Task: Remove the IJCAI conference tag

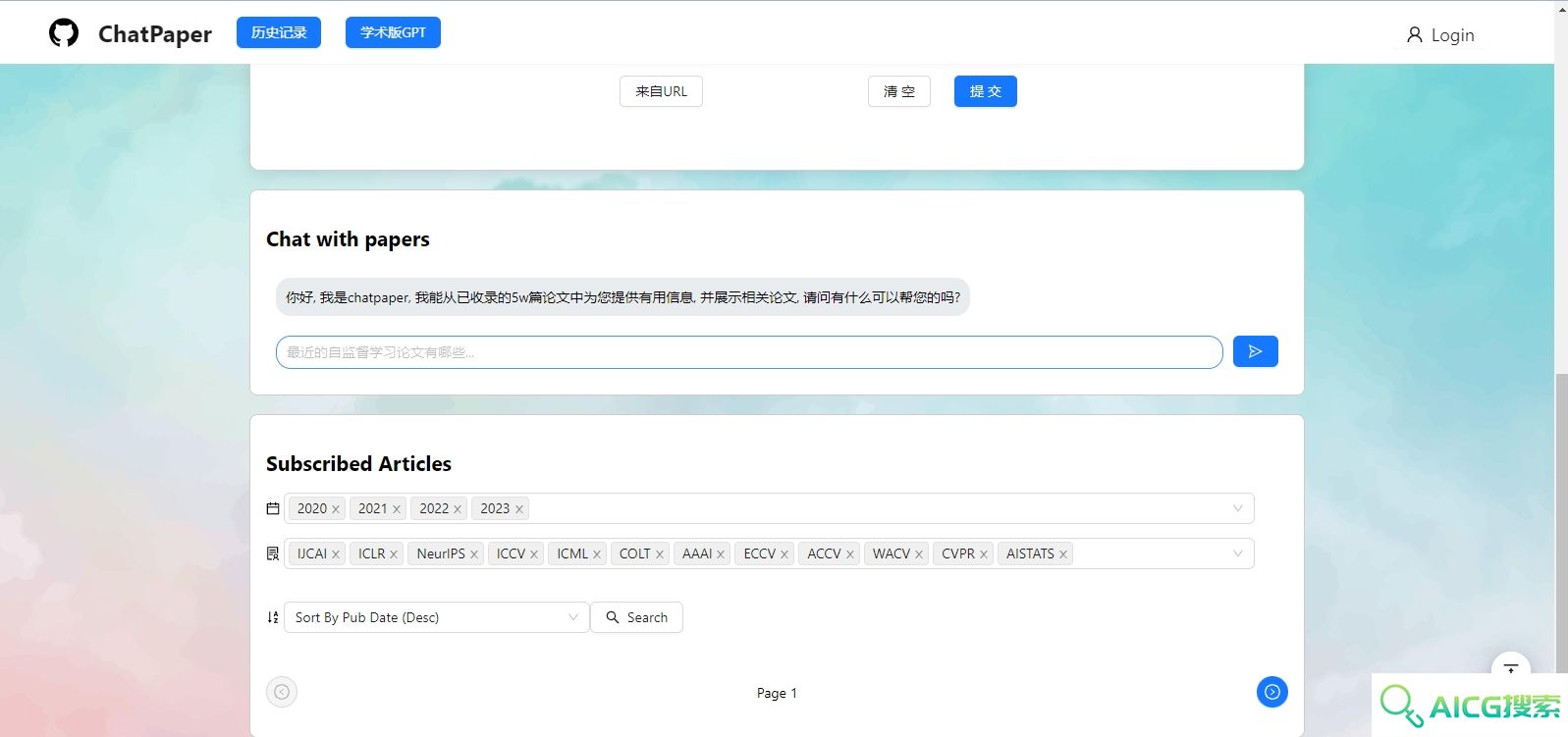Action: coord(336,554)
